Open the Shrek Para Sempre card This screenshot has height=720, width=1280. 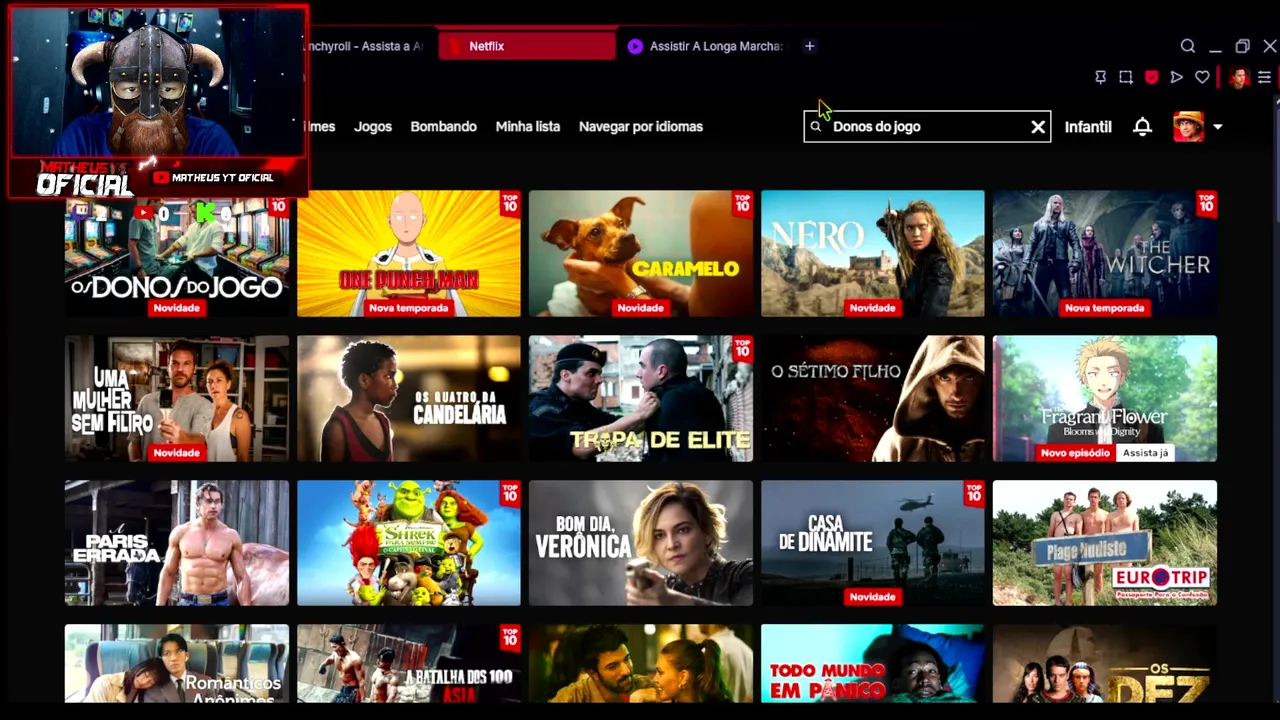(x=409, y=543)
